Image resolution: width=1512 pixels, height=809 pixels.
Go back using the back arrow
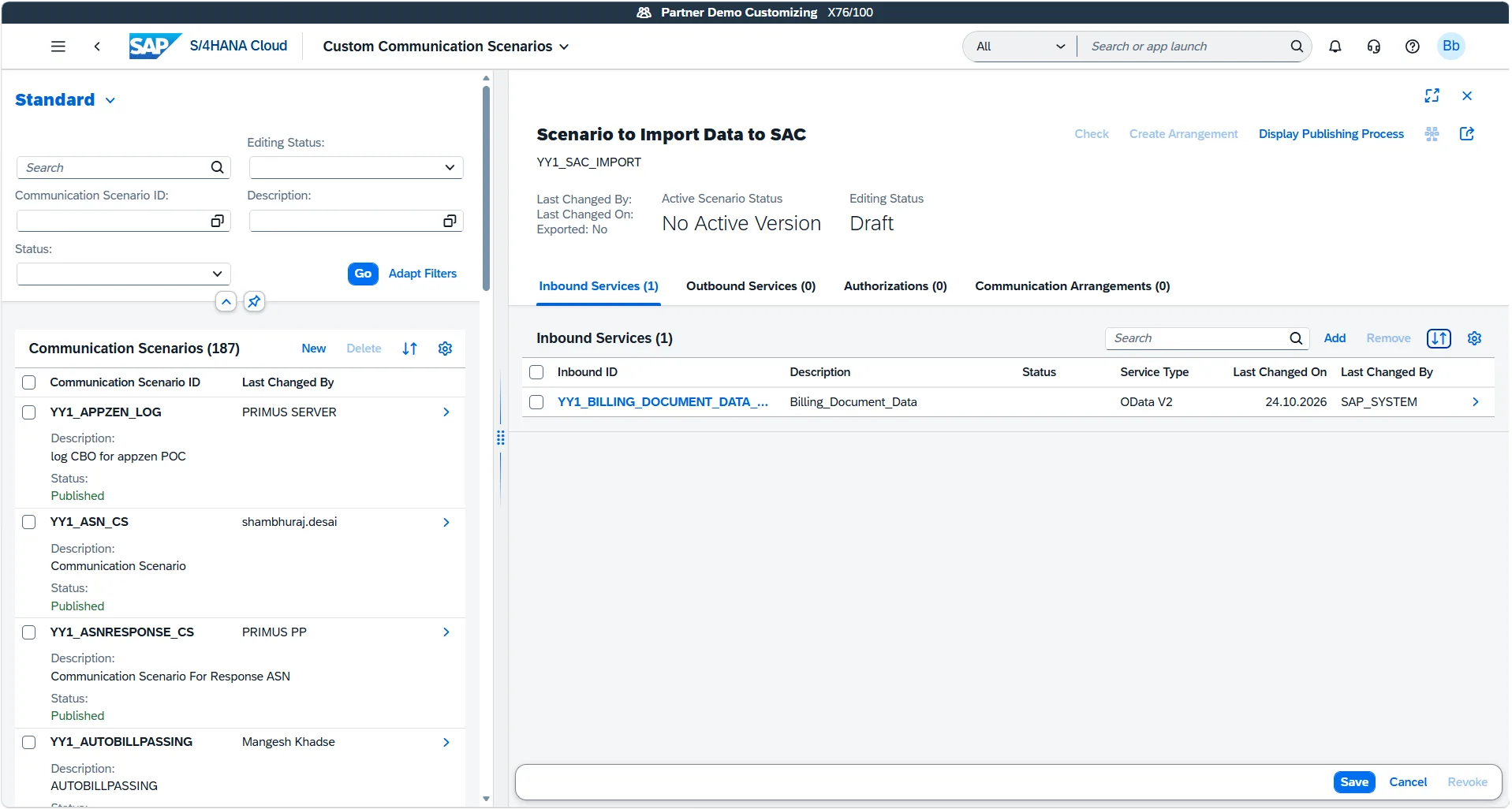[97, 47]
